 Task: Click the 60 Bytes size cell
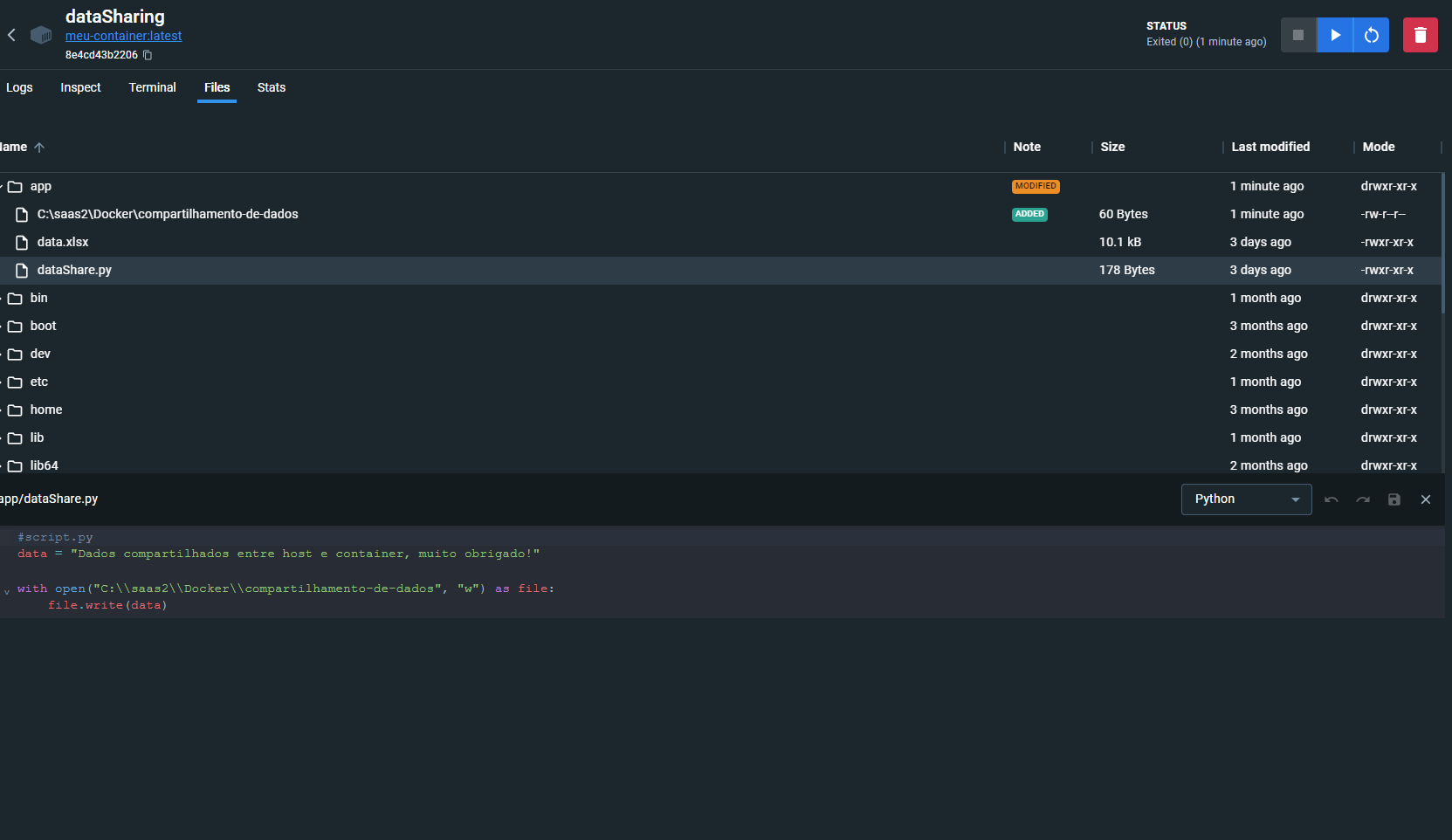pos(1123,214)
